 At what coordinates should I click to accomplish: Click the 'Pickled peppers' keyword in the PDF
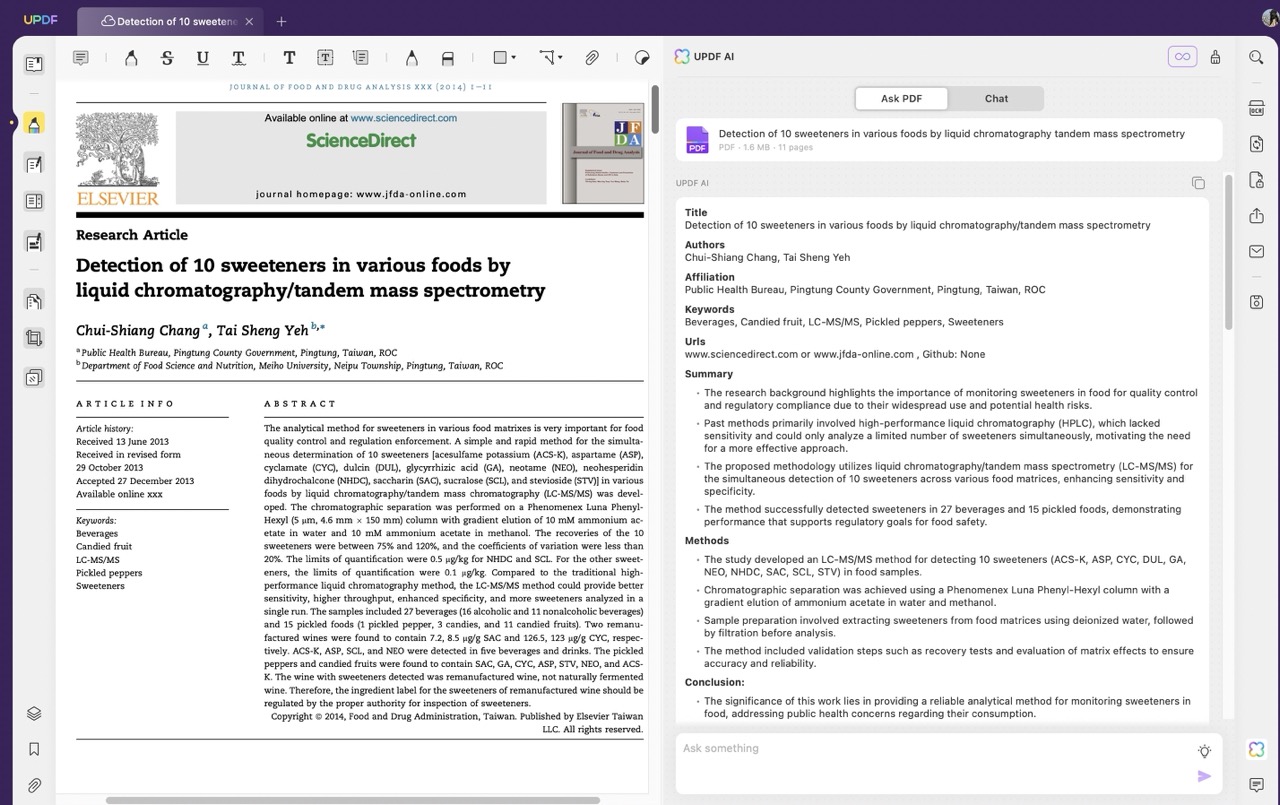coord(109,573)
